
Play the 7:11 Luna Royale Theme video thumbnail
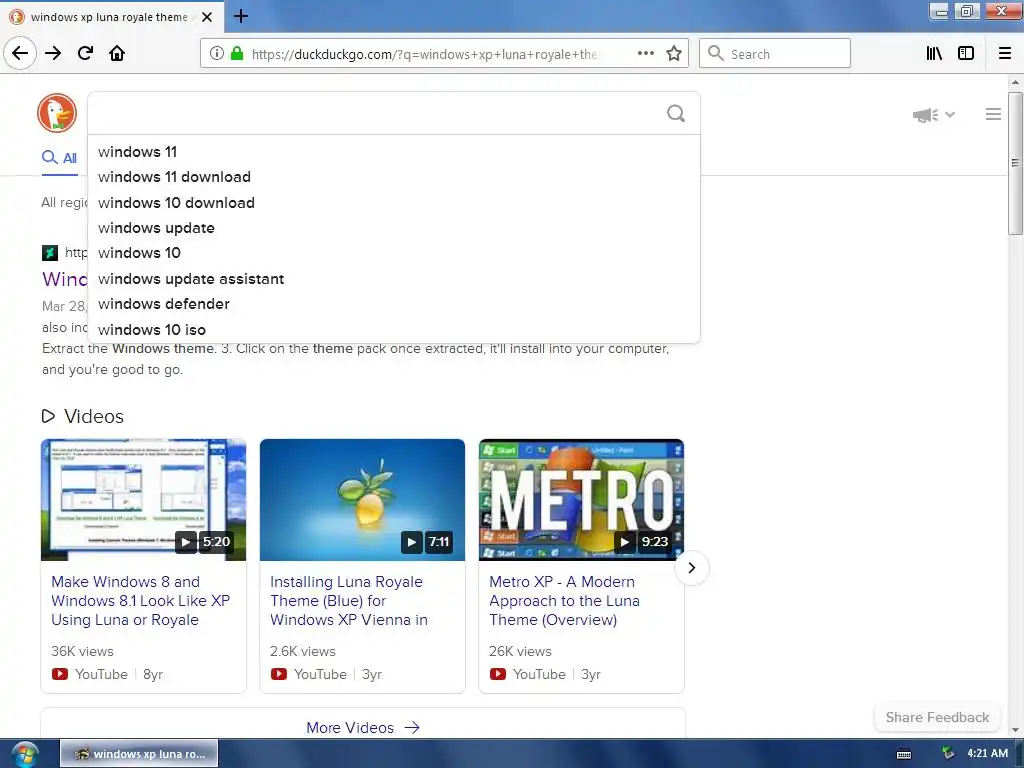tap(362, 500)
